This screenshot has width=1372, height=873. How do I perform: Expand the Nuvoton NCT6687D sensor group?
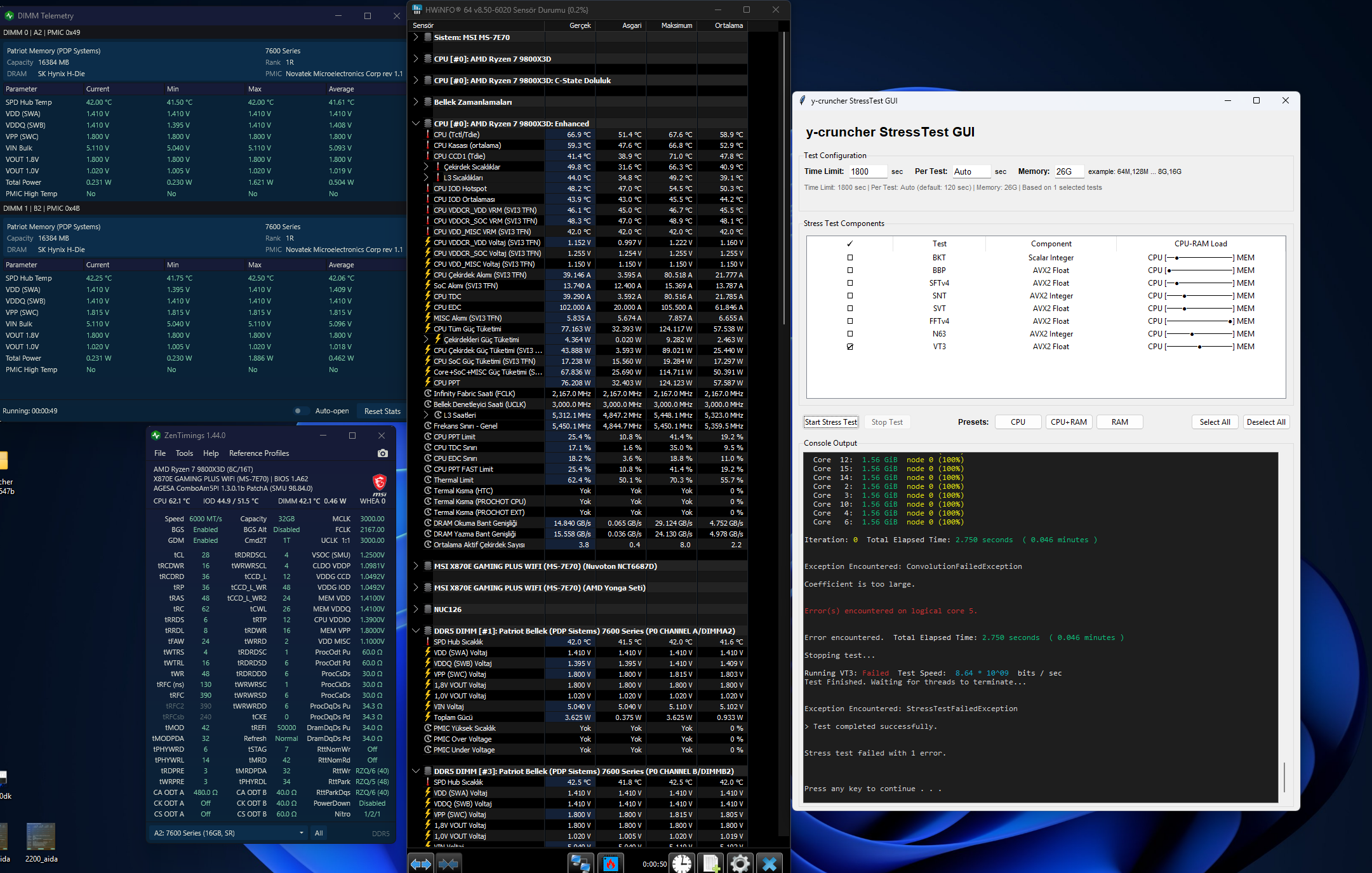416,566
